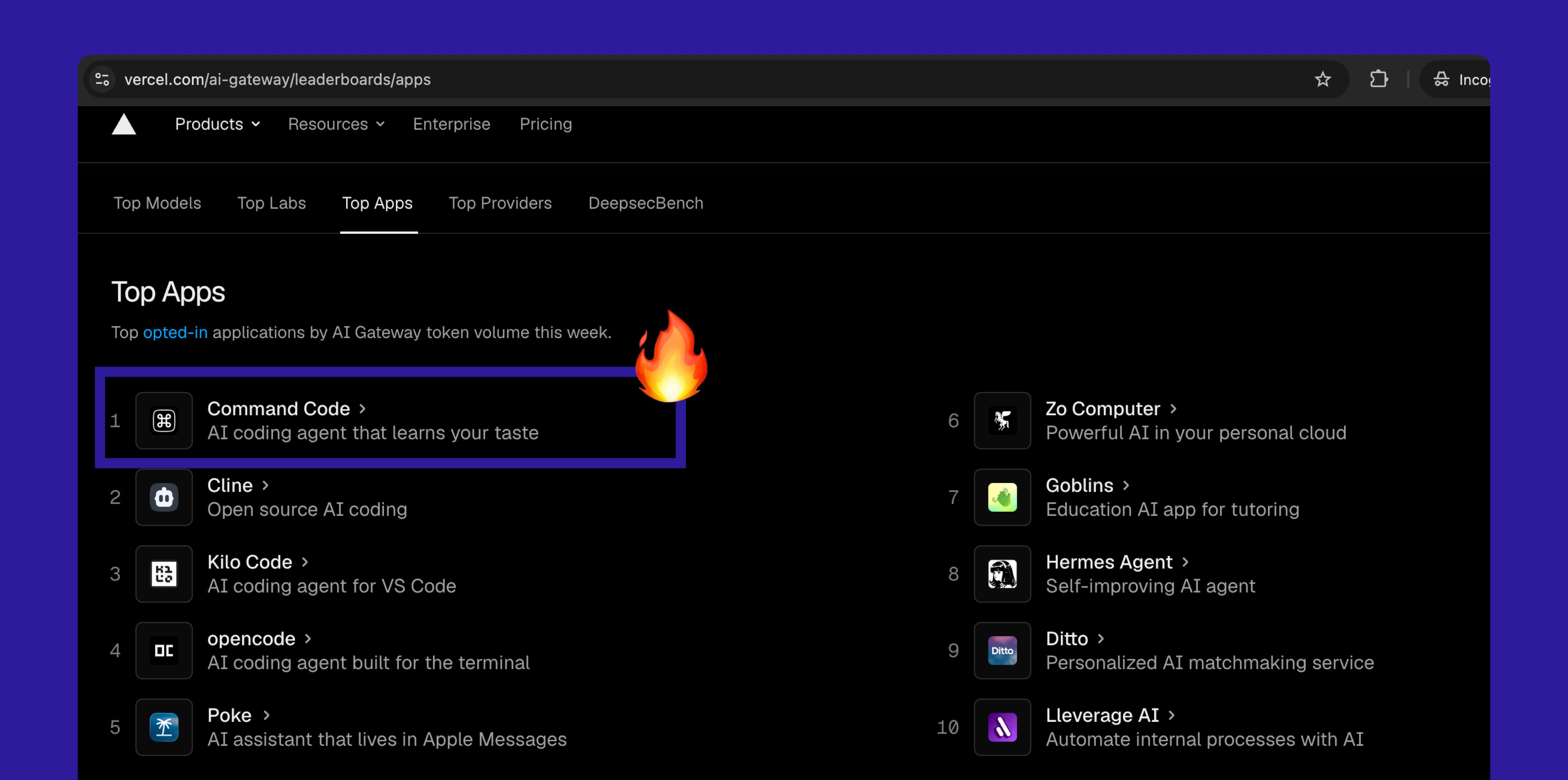Click chevron next to Hermes Agent

[1185, 562]
